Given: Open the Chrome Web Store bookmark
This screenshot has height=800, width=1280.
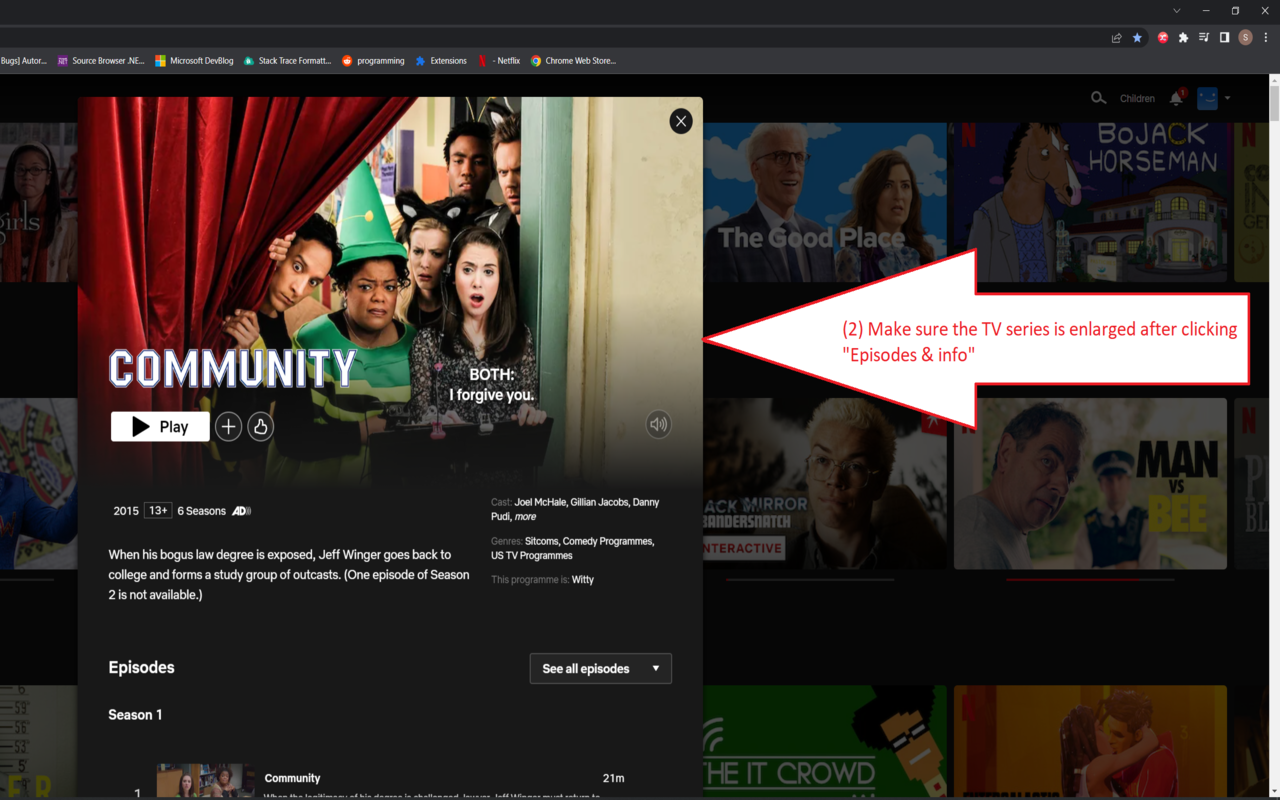Looking at the screenshot, I should coord(573,61).
